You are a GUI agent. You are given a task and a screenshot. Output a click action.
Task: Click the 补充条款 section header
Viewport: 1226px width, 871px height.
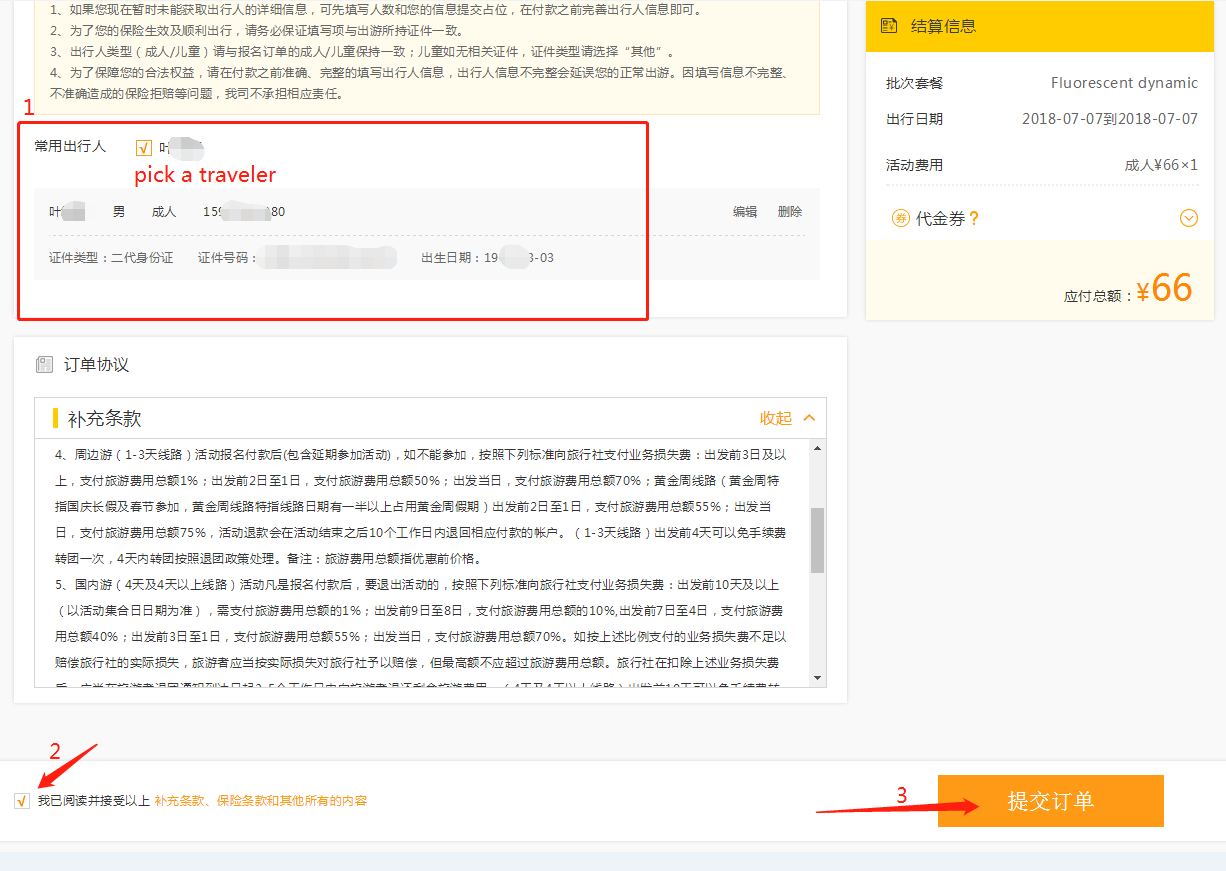click(x=105, y=418)
